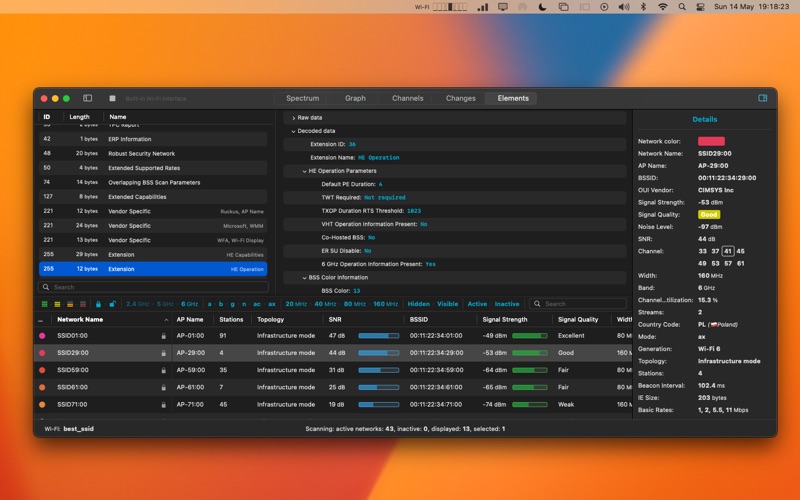Click the Bluetooth menu bar icon
800x500 pixels.
[x=643, y=7]
